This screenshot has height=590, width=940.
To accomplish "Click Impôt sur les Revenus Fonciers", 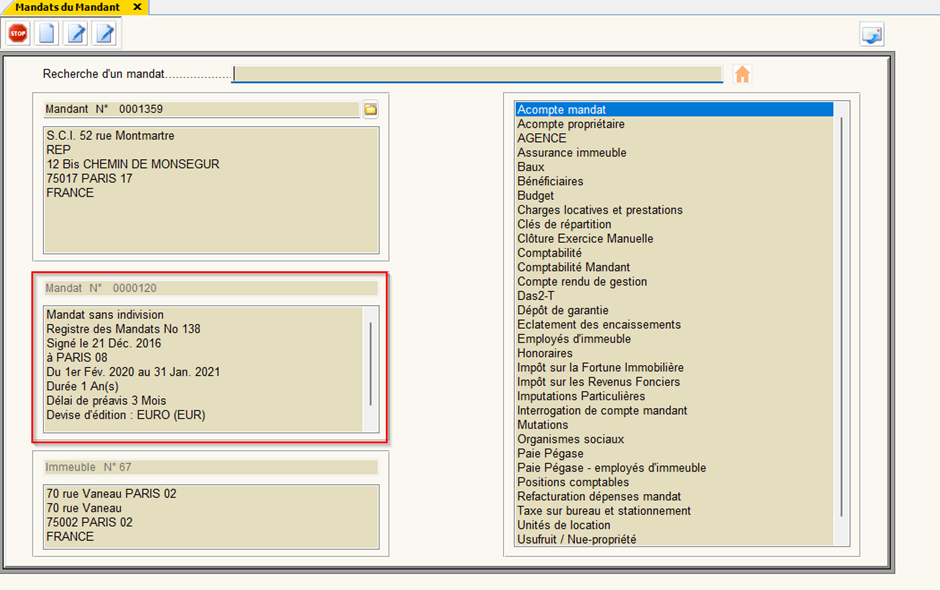I will tap(598, 382).
